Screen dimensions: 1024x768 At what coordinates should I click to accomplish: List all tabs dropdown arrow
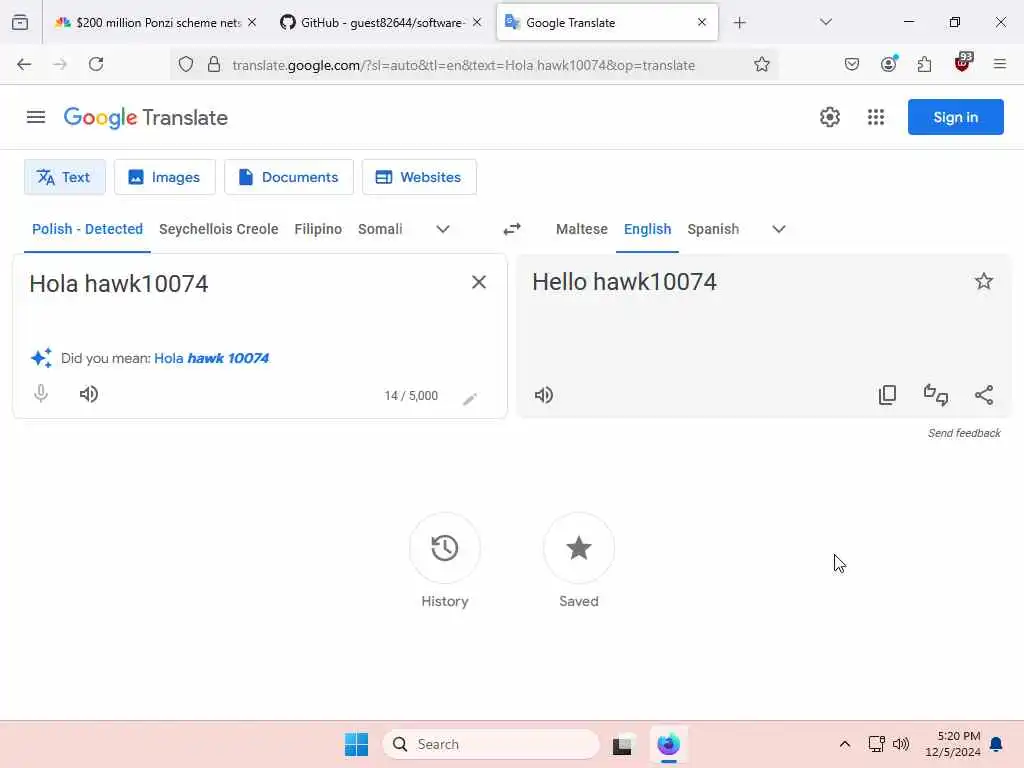825,22
